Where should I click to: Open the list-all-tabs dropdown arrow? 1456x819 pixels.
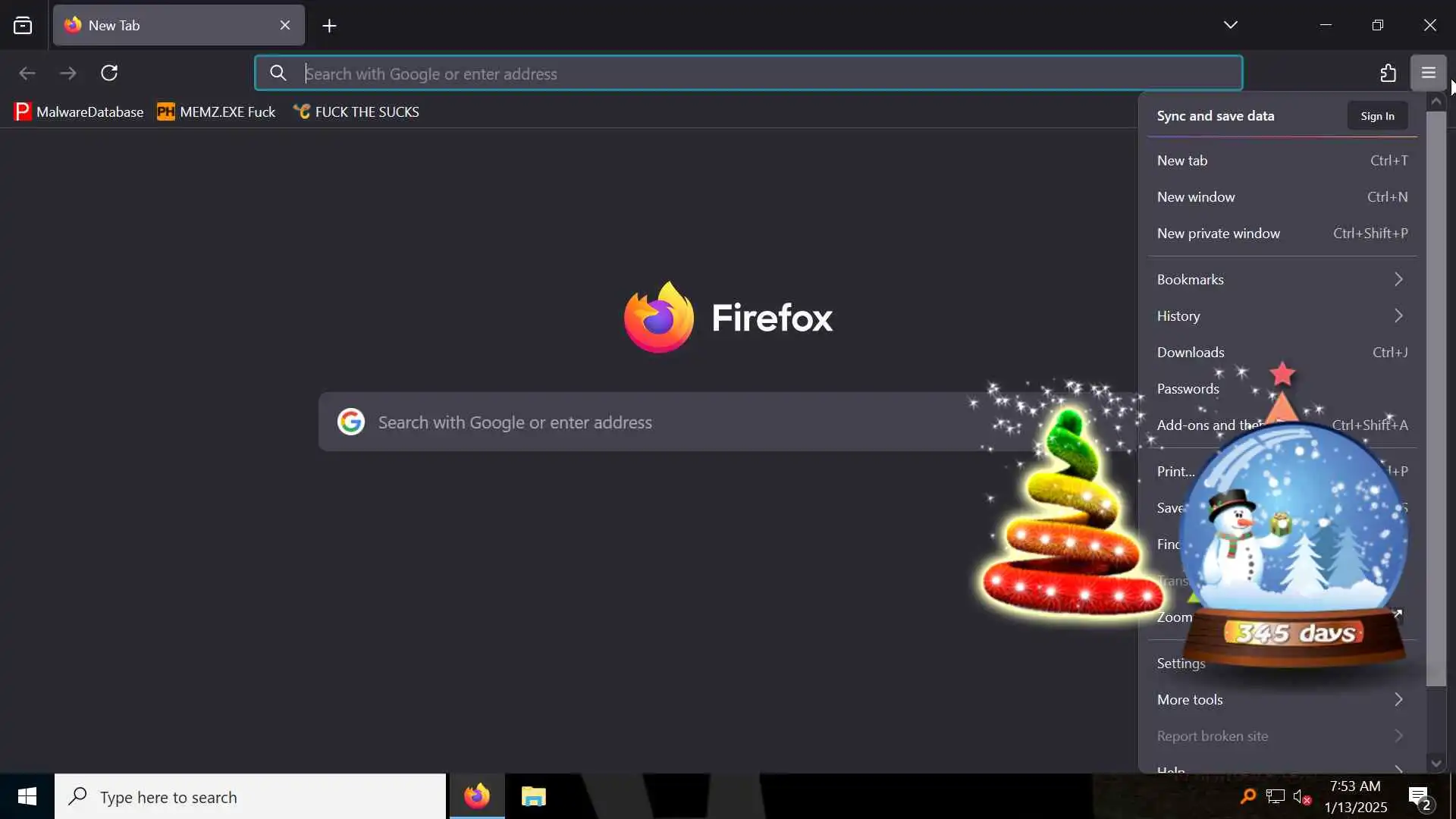[1230, 25]
